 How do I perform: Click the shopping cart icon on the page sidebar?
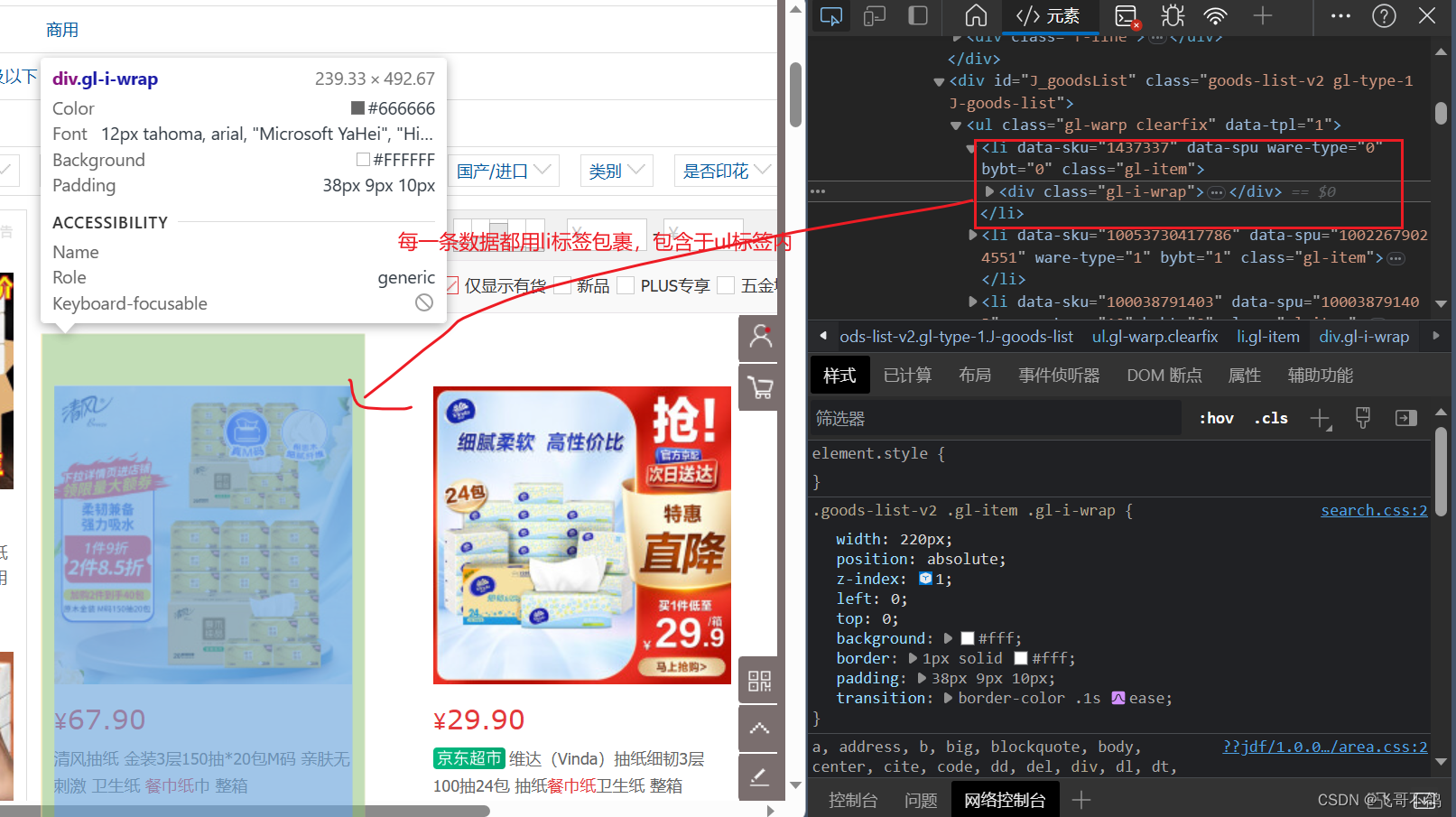tap(760, 387)
